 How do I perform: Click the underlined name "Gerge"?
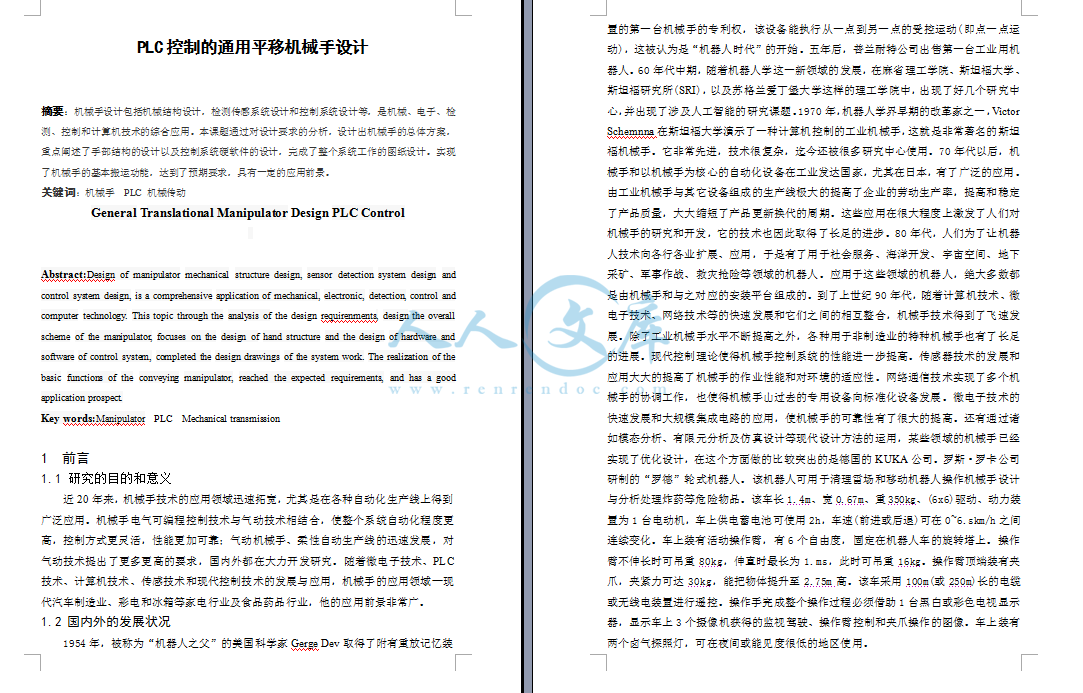[x=305, y=643]
